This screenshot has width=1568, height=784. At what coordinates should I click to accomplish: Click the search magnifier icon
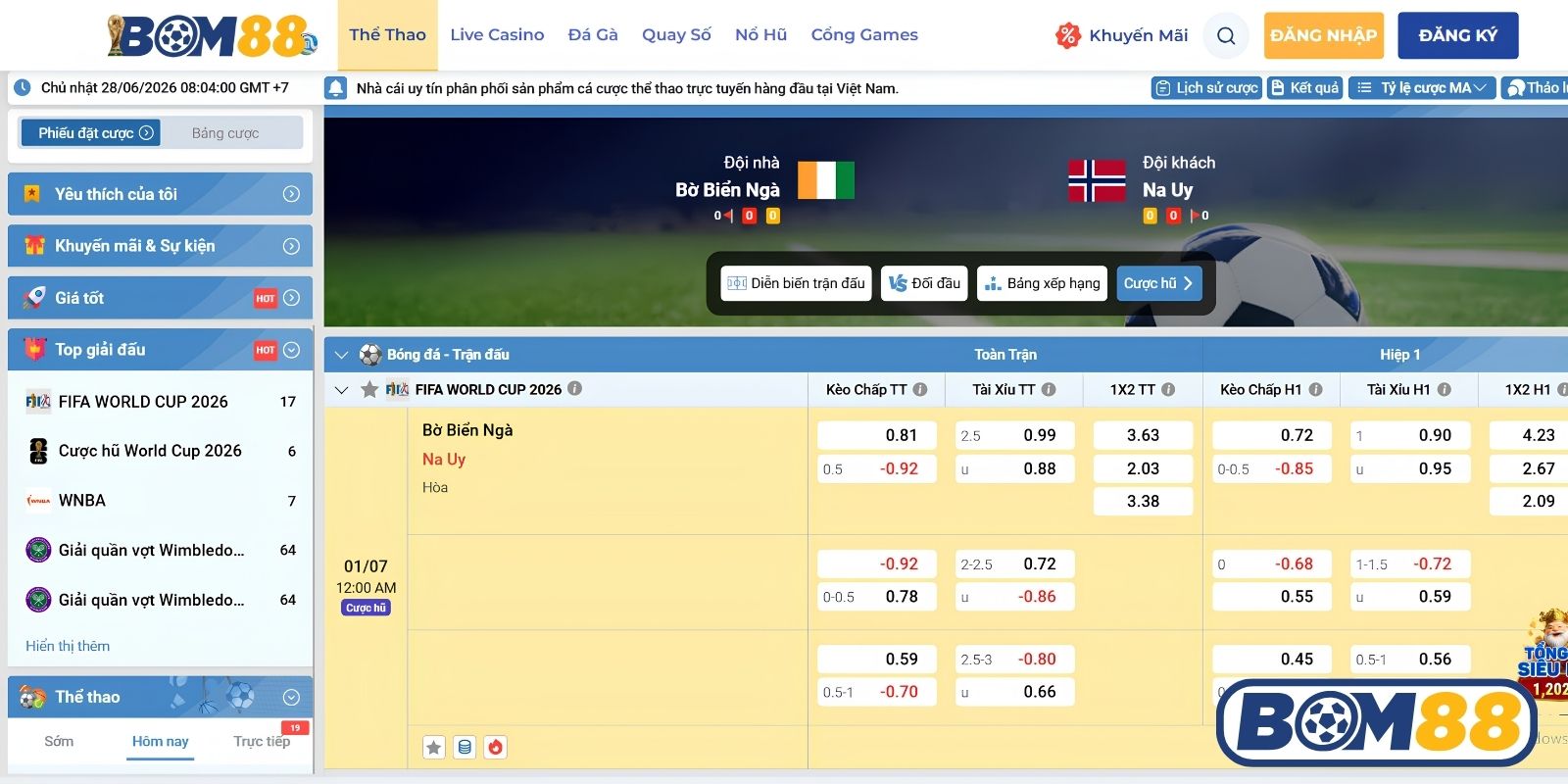(1225, 36)
